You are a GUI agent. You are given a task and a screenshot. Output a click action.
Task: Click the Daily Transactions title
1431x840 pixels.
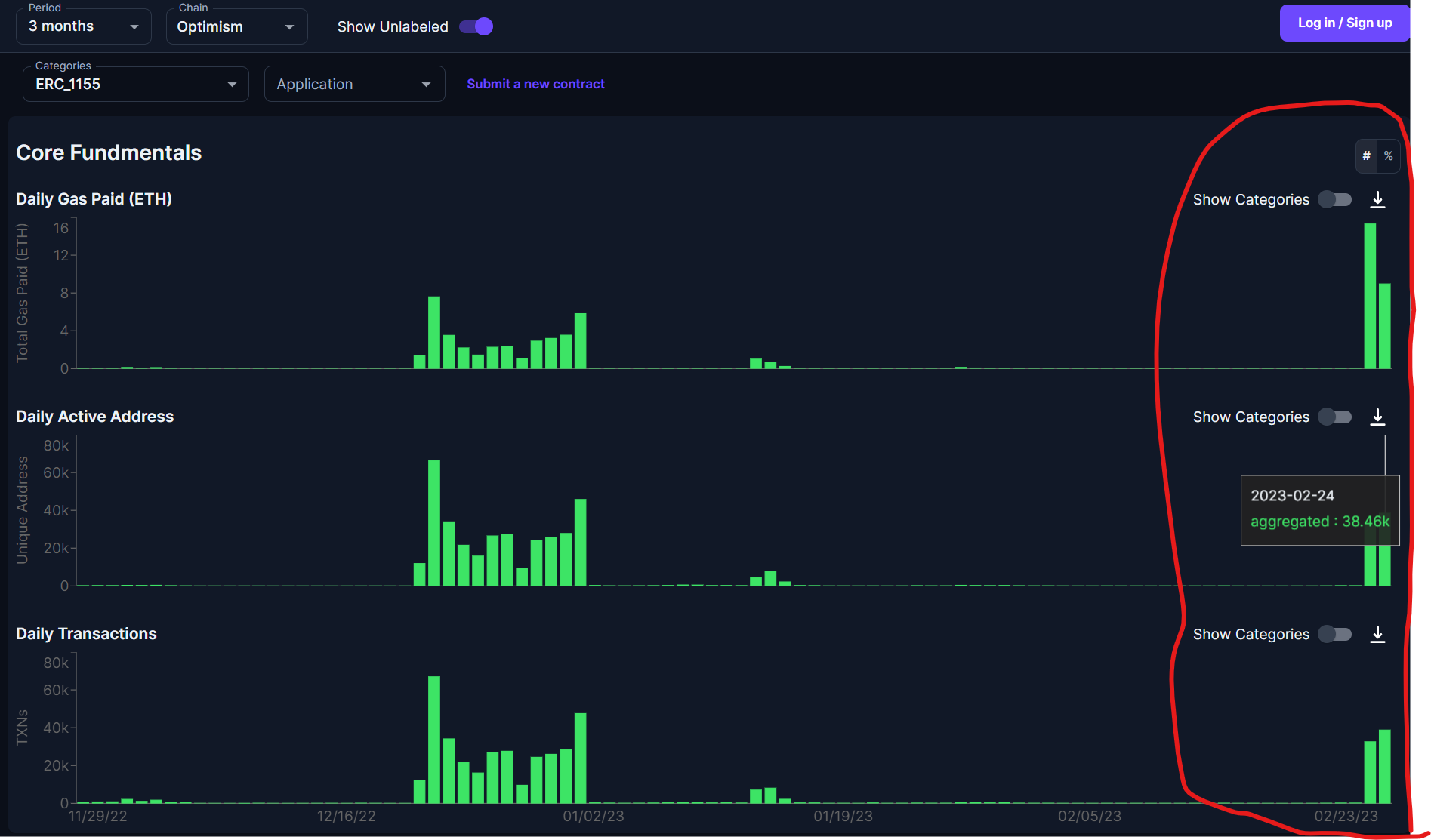(x=86, y=634)
